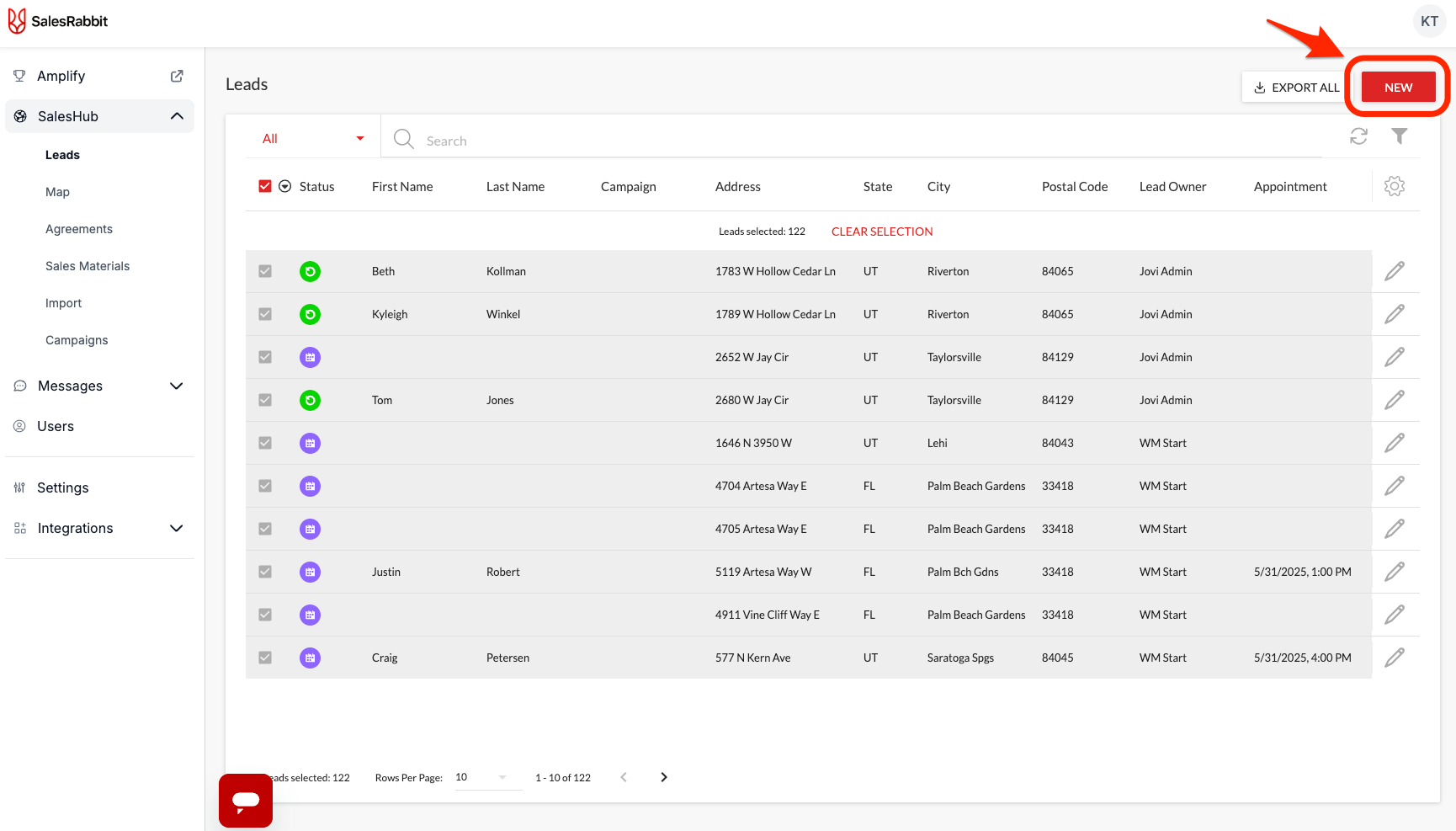Go to previous page of leads

pos(624,777)
